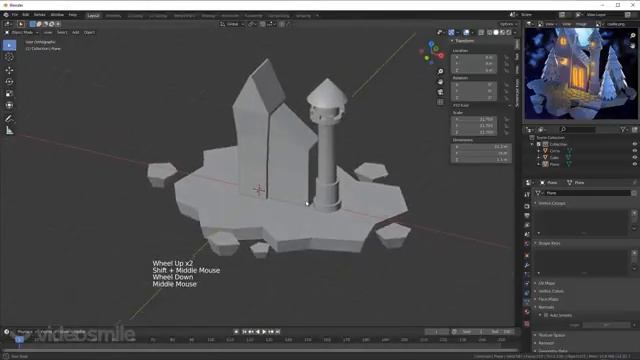
Task: Toggle camera view icon in viewport
Action: (440, 92)
